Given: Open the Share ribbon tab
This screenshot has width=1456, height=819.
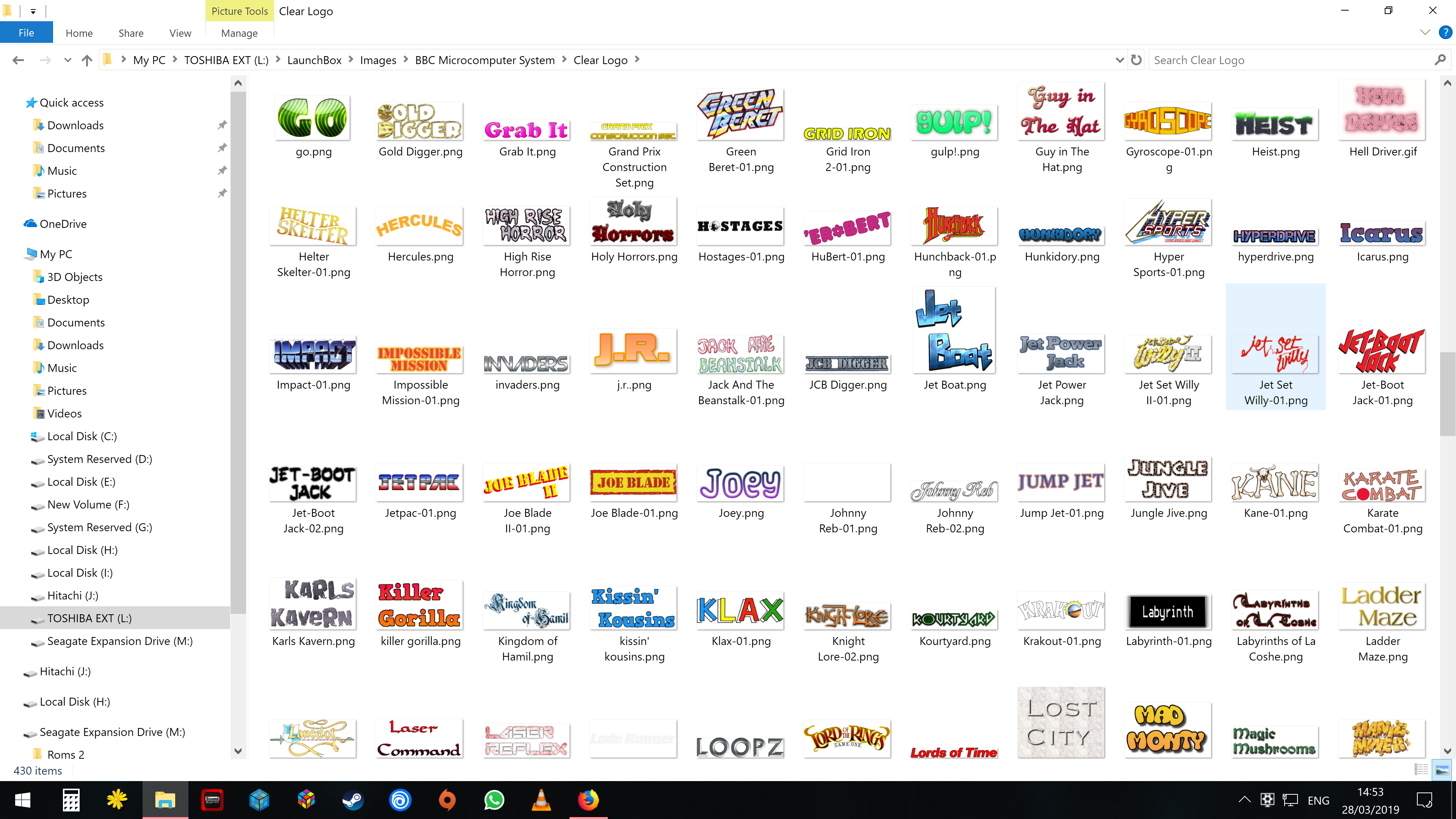Looking at the screenshot, I should click(x=131, y=33).
